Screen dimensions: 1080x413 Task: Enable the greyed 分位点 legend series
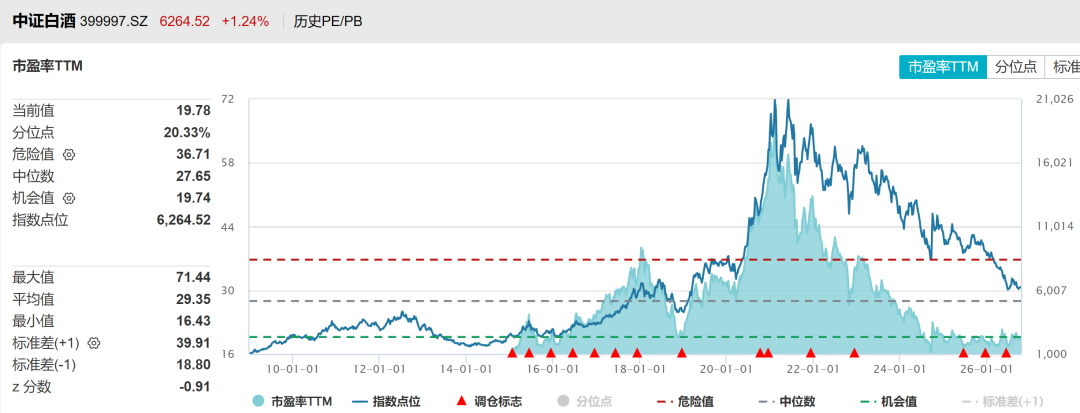[x=585, y=401]
